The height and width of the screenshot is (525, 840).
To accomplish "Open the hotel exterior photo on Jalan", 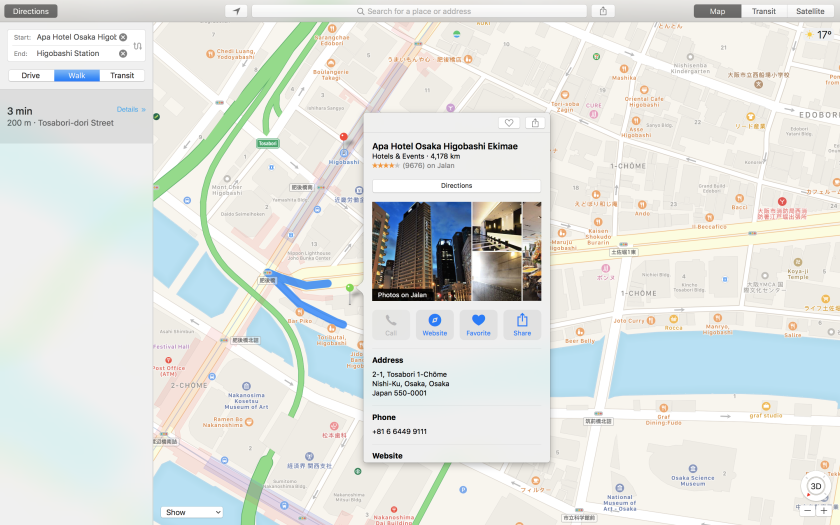I will [422, 251].
